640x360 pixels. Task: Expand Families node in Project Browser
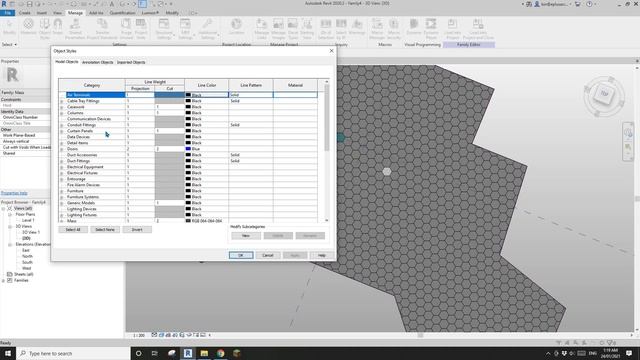[x=3, y=280]
